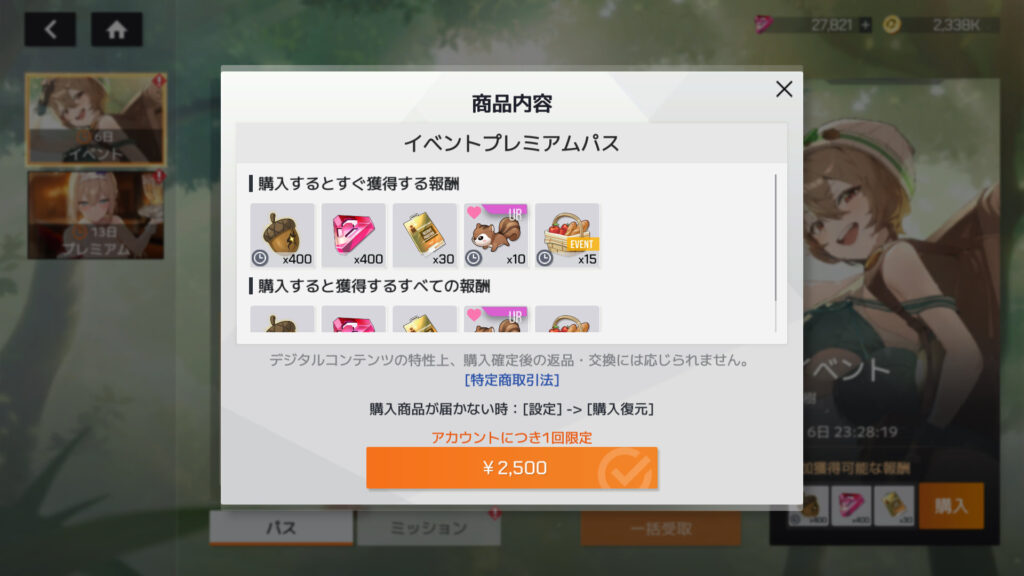Select the 6日 イベント pass thumbnail
The width and height of the screenshot is (1024, 576).
tap(96, 119)
